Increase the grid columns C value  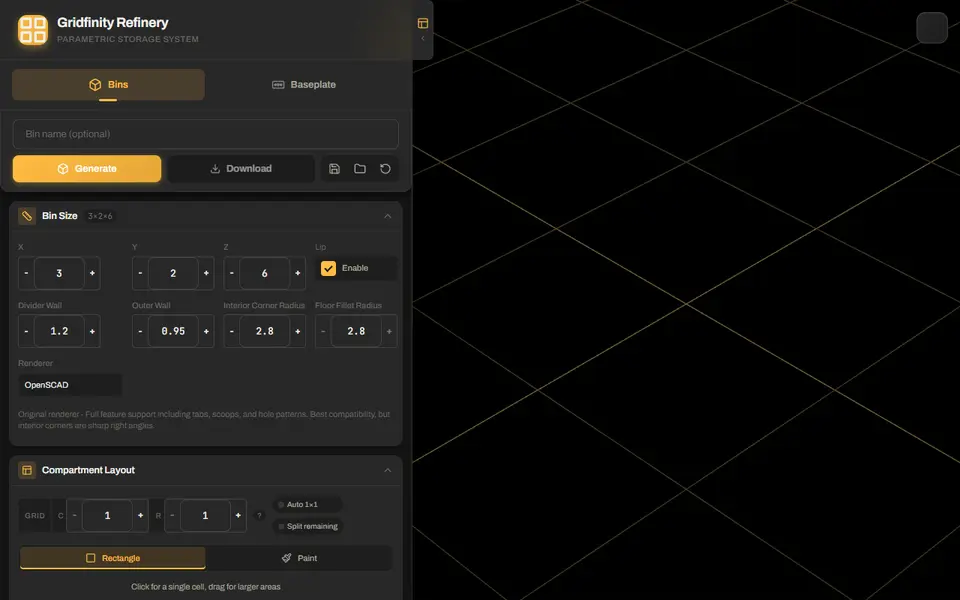pos(140,516)
